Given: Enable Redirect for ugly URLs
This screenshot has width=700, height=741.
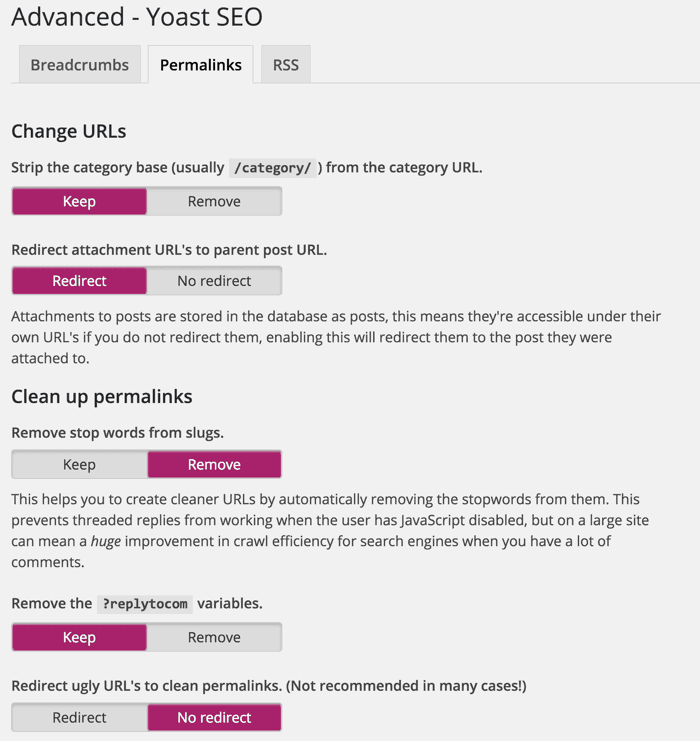Looking at the screenshot, I should (x=79, y=717).
